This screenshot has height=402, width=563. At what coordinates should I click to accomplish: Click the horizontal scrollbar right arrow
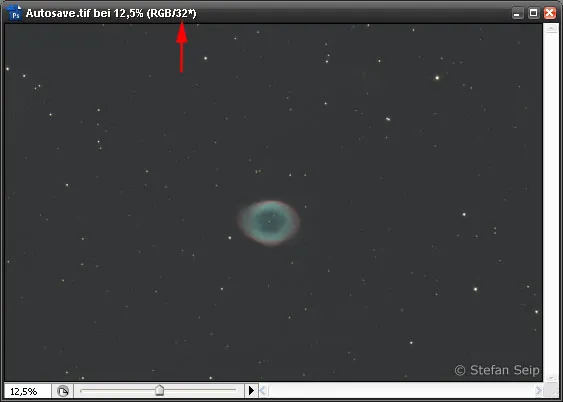(538, 390)
